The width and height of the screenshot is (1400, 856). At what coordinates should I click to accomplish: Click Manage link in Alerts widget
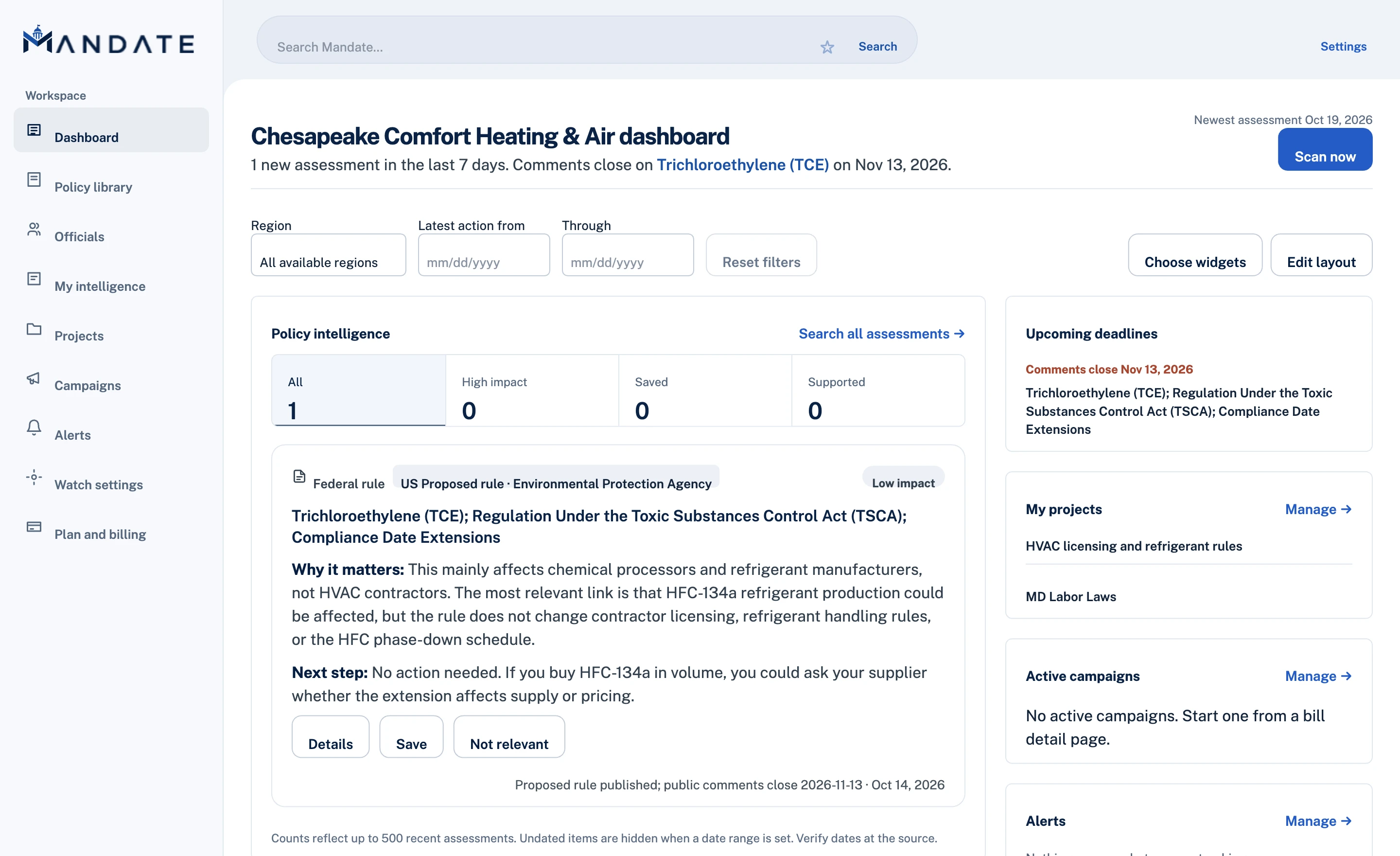point(1318,821)
